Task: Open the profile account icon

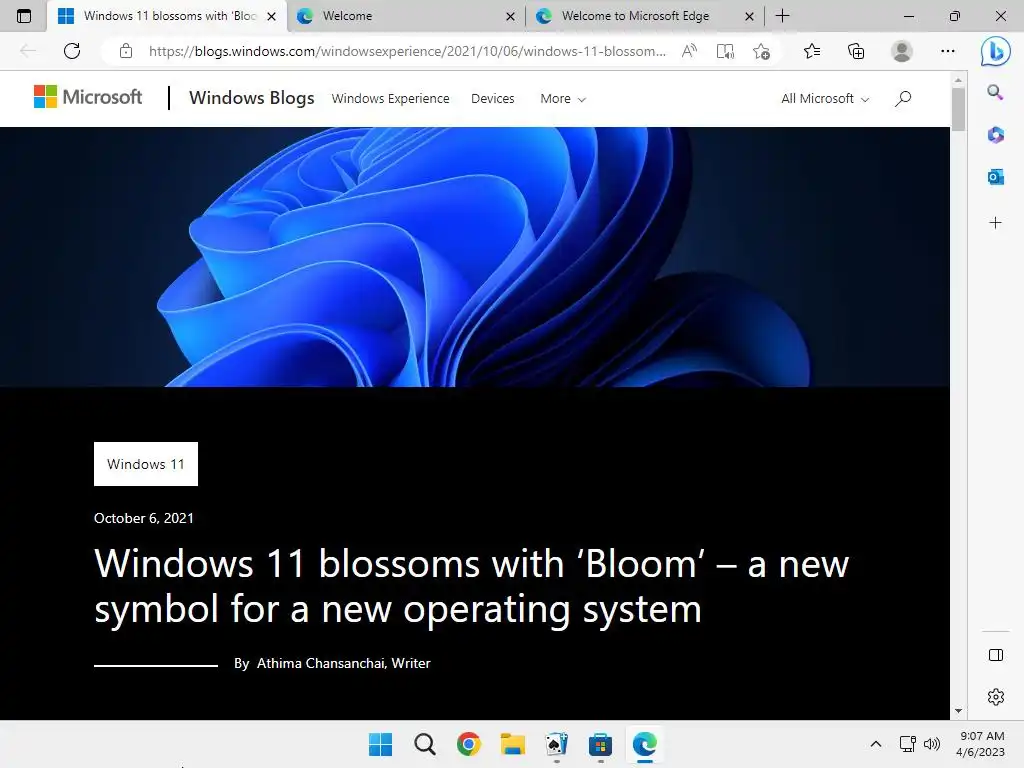Action: (902, 51)
